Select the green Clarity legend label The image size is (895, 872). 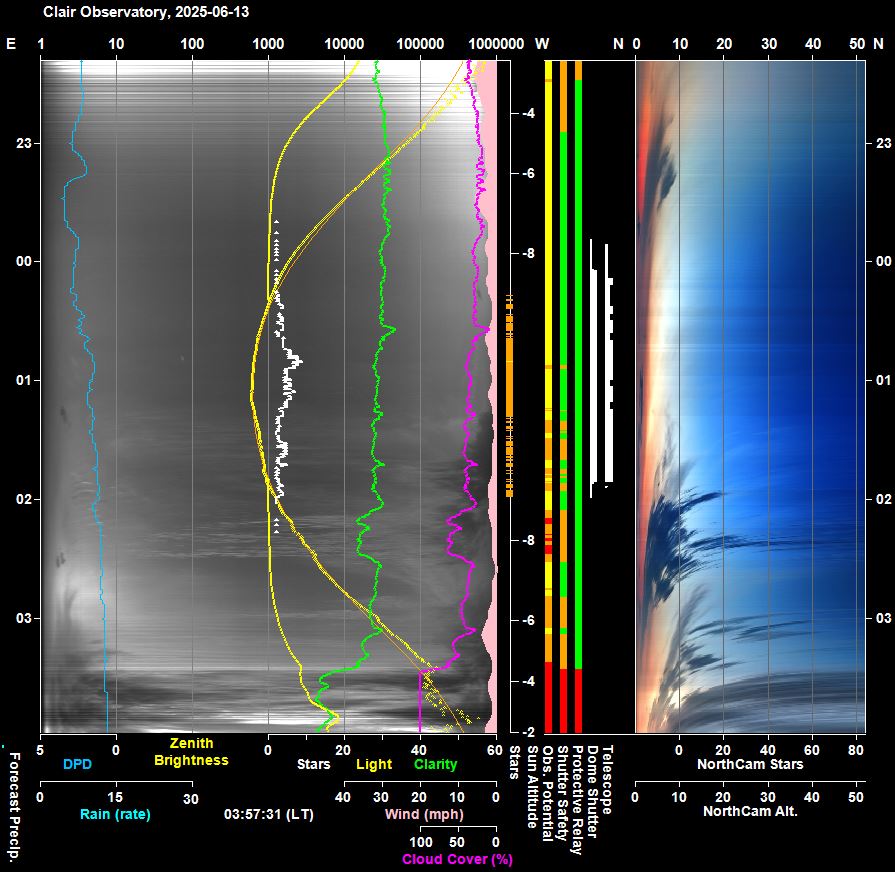click(x=435, y=764)
